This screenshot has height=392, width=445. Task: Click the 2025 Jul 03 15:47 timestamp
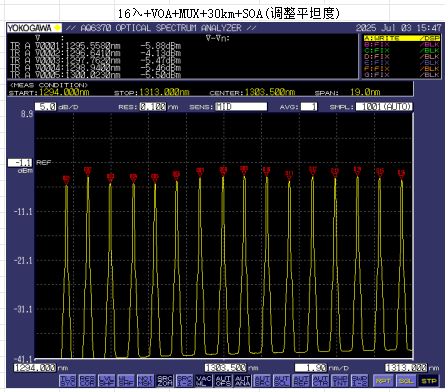click(398, 28)
